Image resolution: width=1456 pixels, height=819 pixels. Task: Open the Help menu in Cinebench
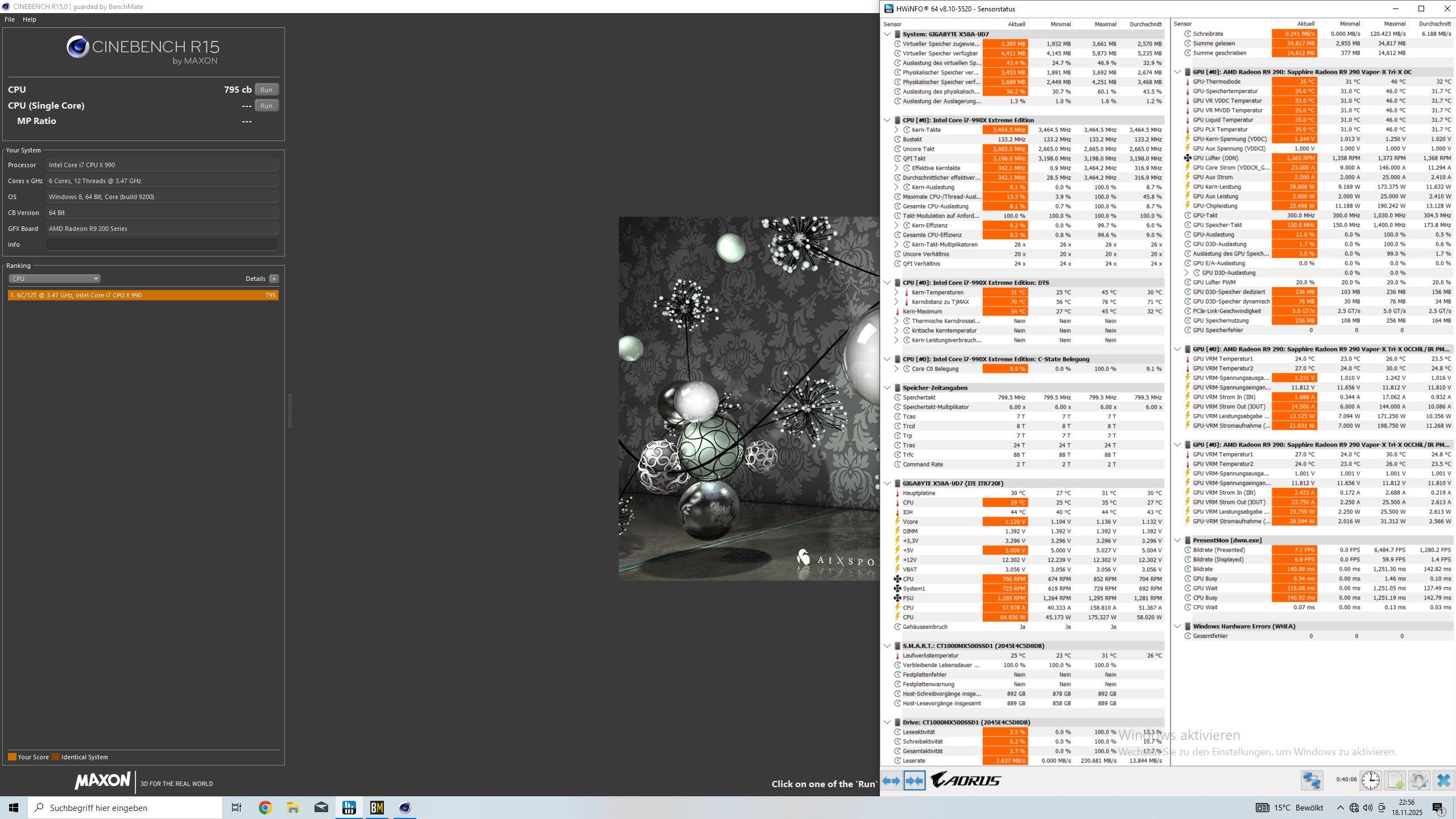click(30, 19)
